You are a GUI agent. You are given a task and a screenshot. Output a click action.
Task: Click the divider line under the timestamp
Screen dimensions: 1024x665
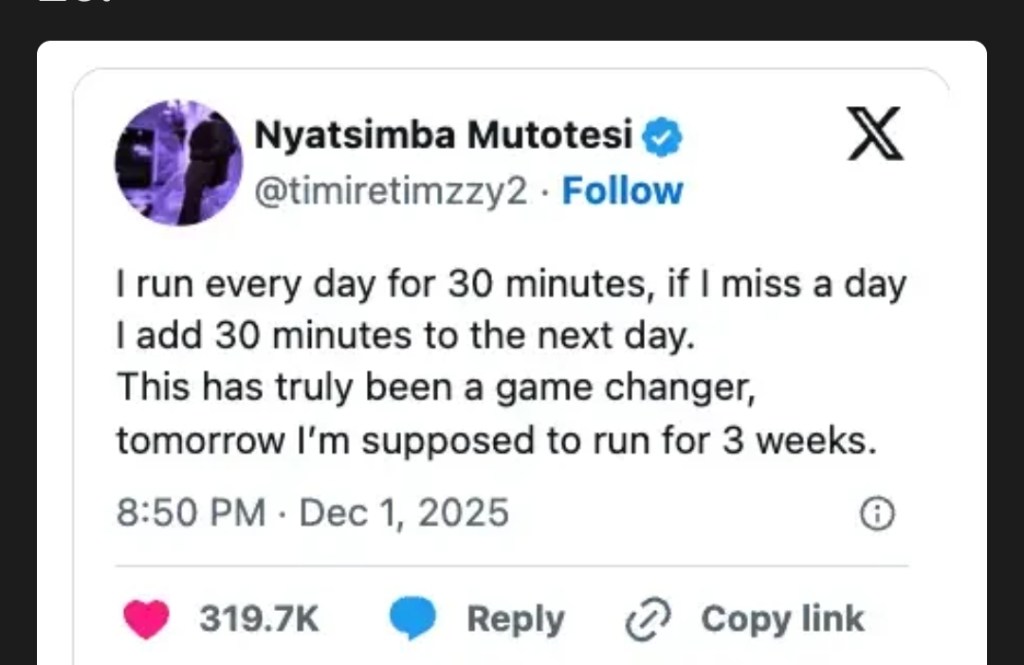[512, 566]
